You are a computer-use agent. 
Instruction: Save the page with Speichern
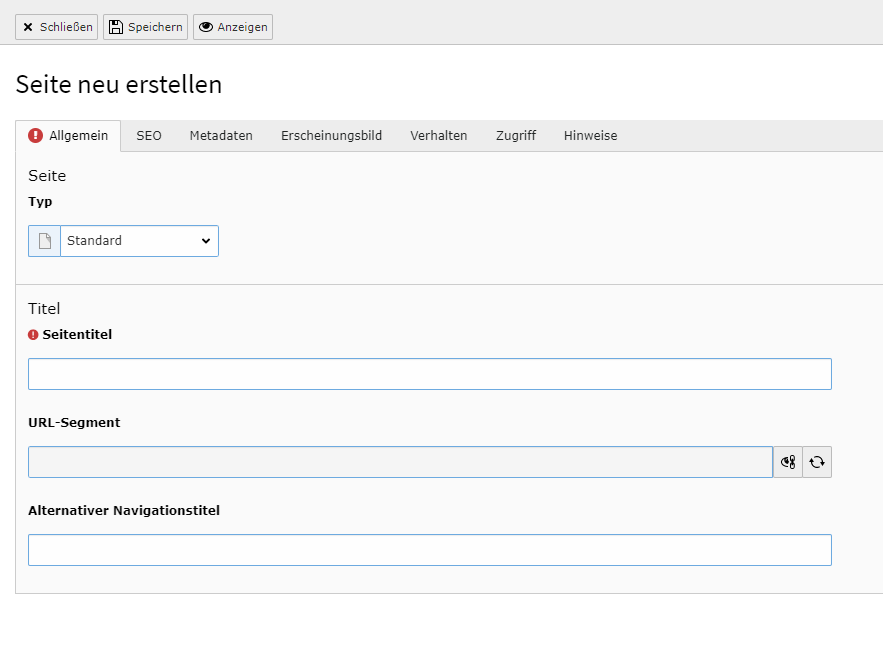click(145, 27)
